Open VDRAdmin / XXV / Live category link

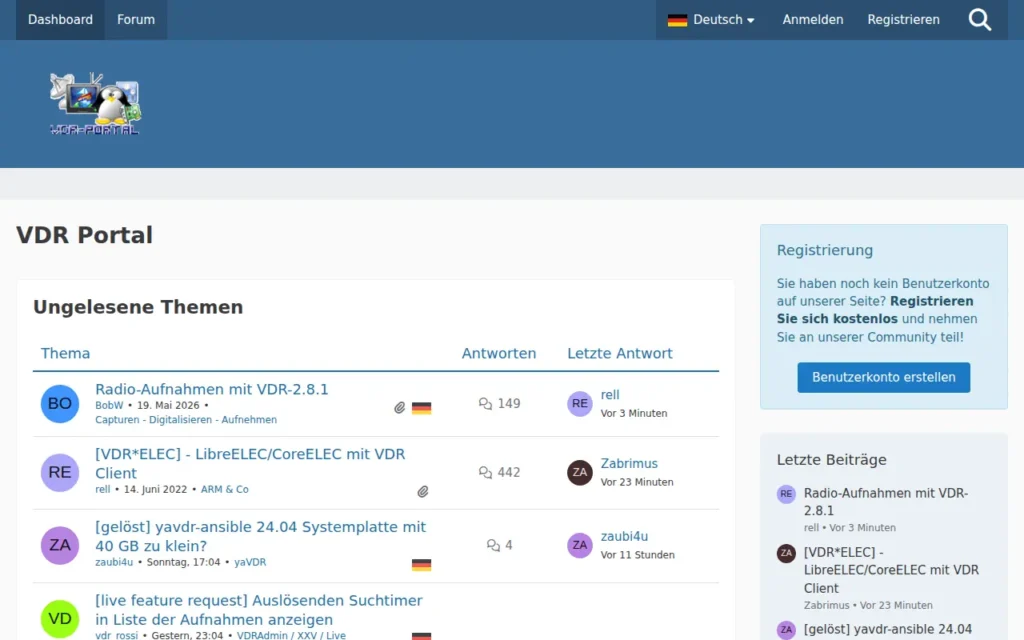pos(291,635)
